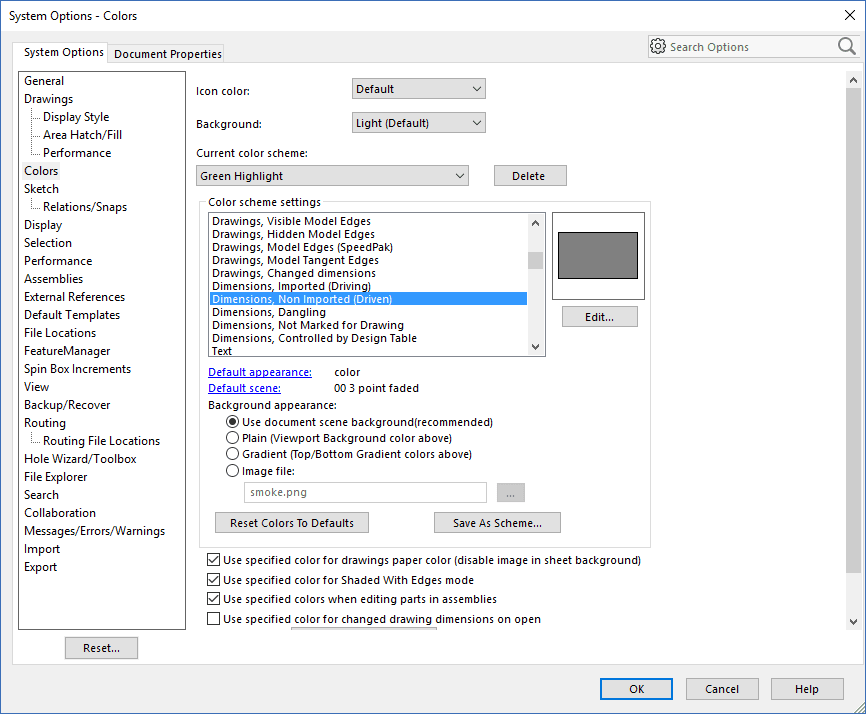Click the gray color preview swatch
This screenshot has width=866, height=714.
[x=598, y=256]
